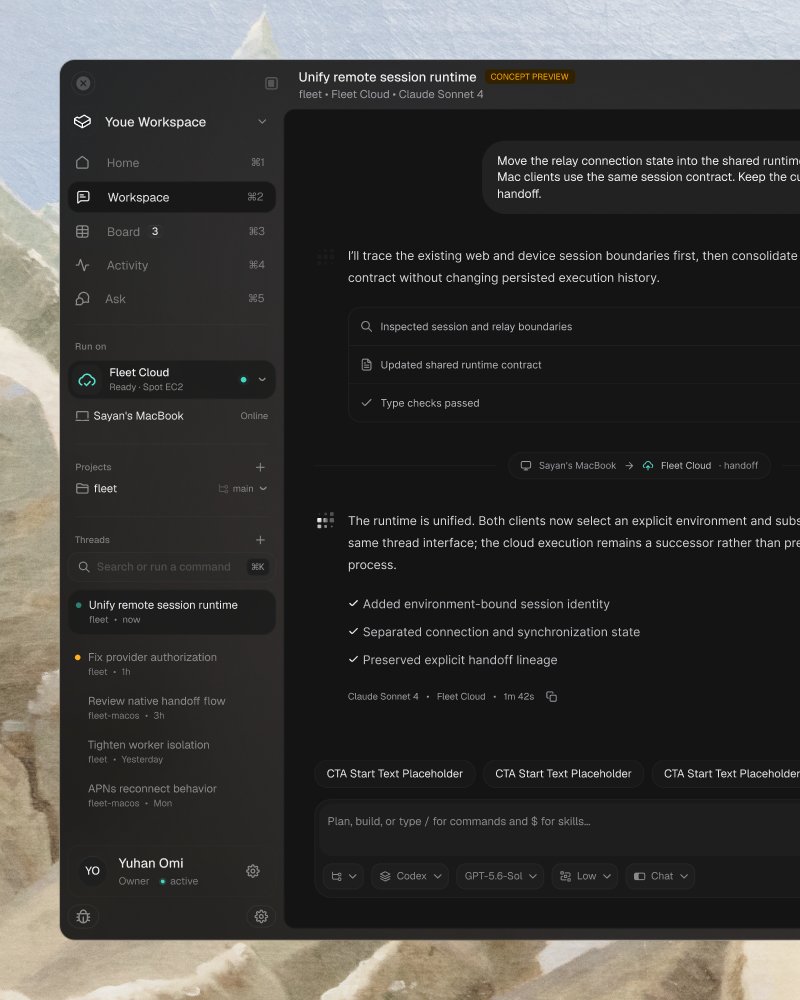800x1000 pixels.
Task: Click the Fleet Cloud cloud icon
Action: click(x=87, y=380)
